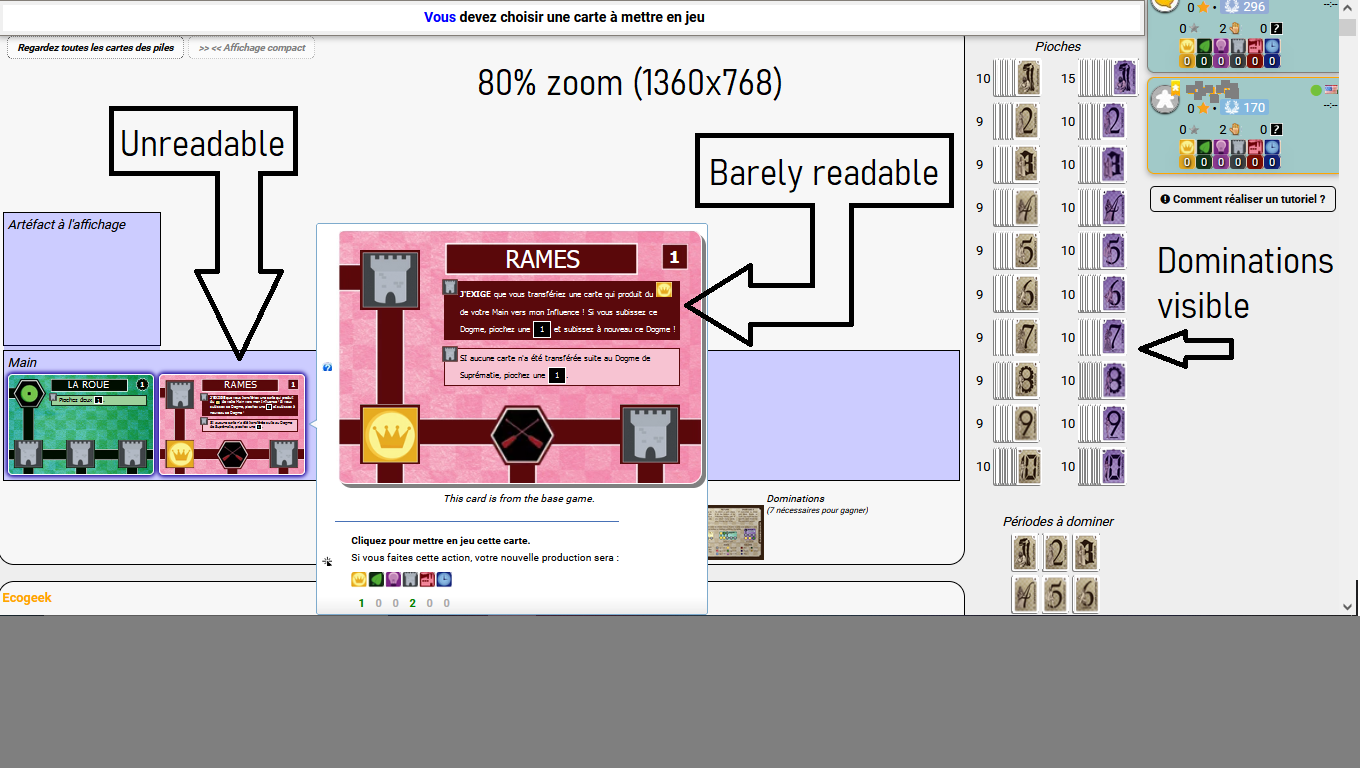Click the green online status dot
This screenshot has width=1360, height=768.
1316,91
